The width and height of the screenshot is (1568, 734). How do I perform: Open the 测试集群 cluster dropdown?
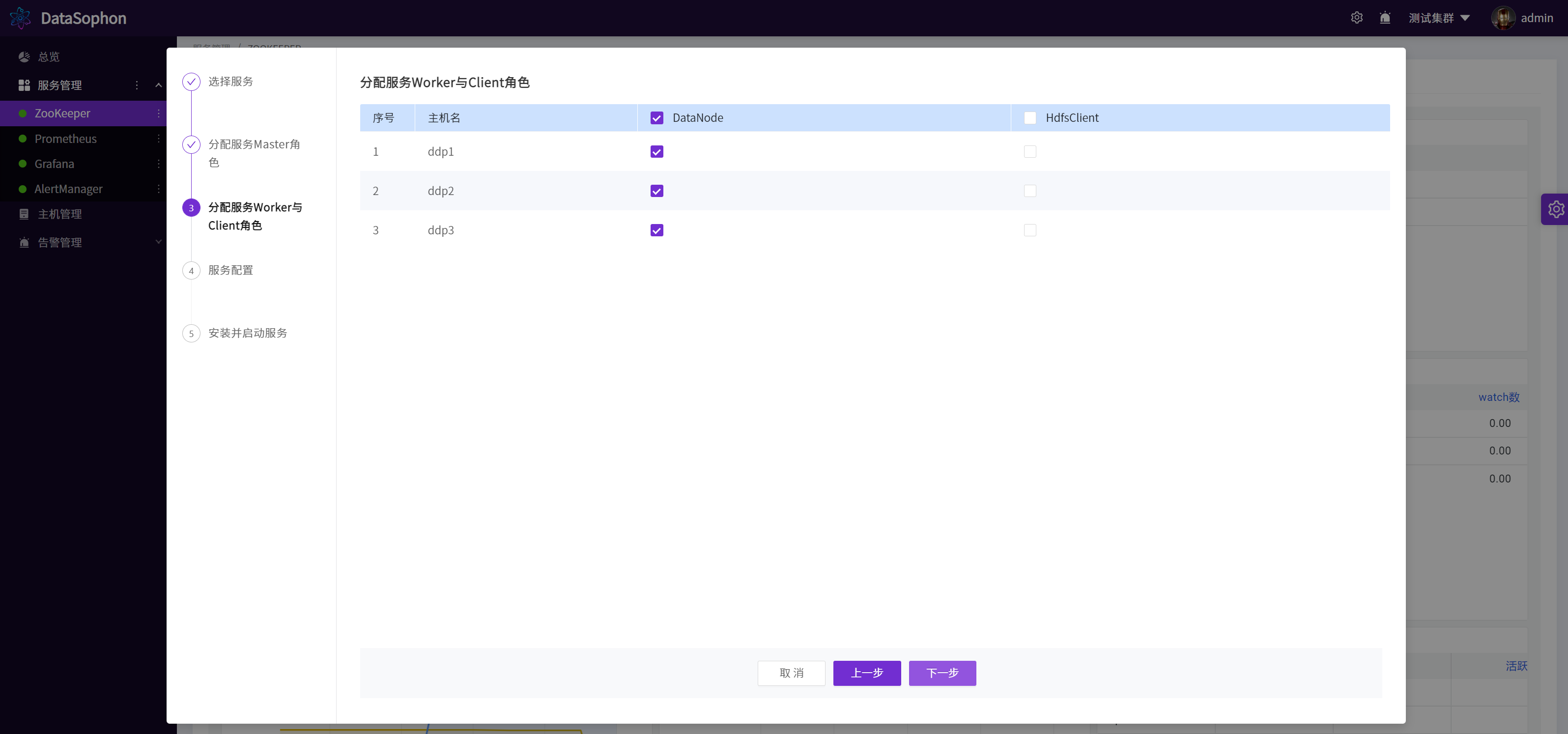[x=1439, y=18]
